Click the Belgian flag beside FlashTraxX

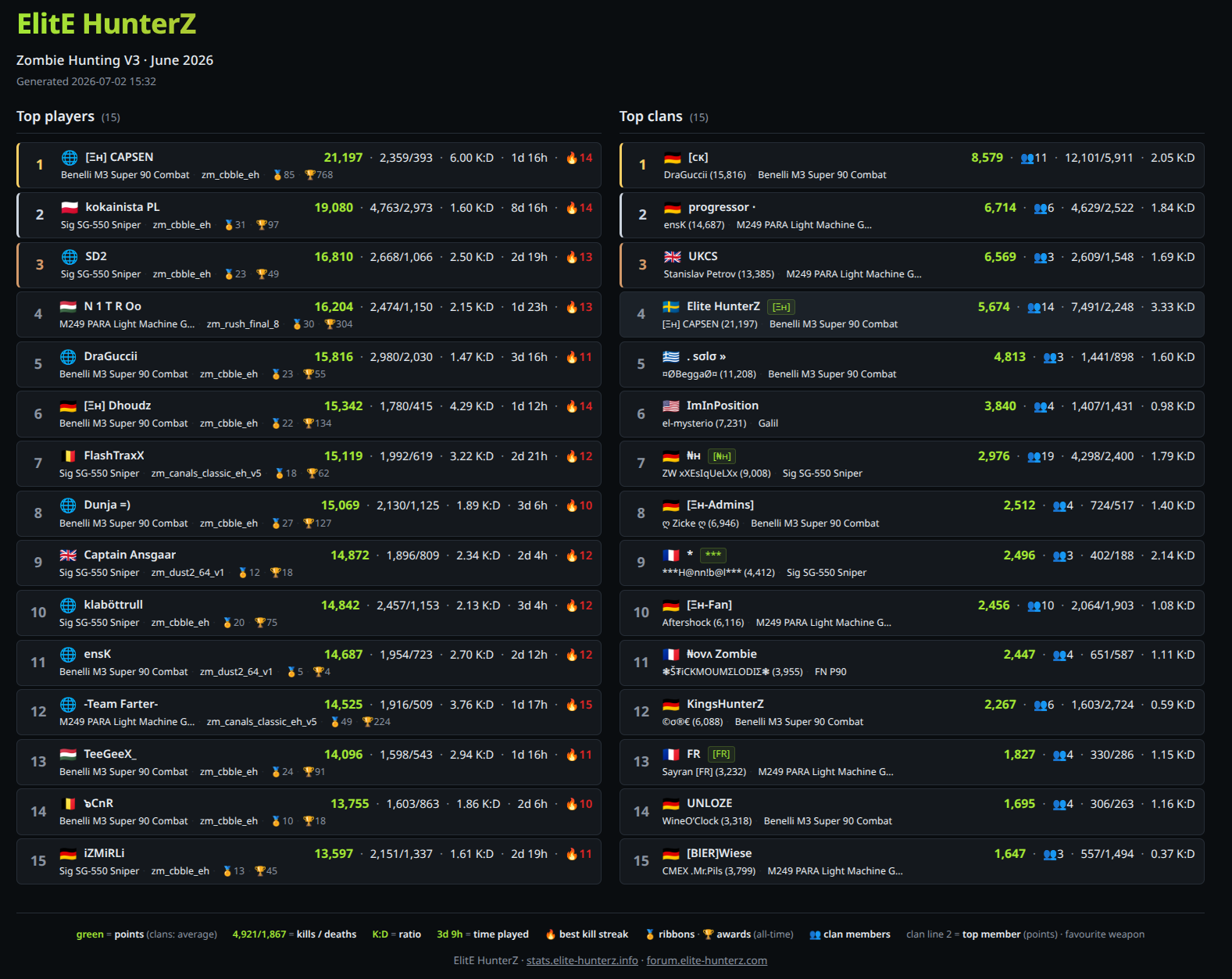coord(68,456)
